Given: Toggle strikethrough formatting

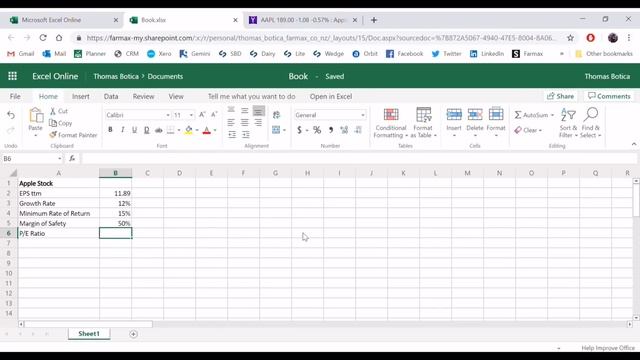Looking at the screenshot, I should point(158,130).
